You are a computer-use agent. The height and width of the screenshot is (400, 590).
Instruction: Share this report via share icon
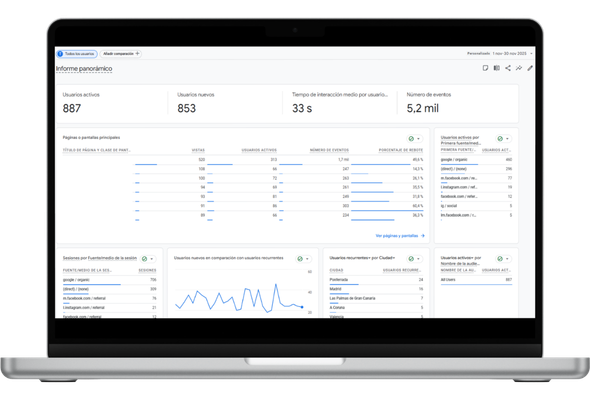(x=508, y=68)
